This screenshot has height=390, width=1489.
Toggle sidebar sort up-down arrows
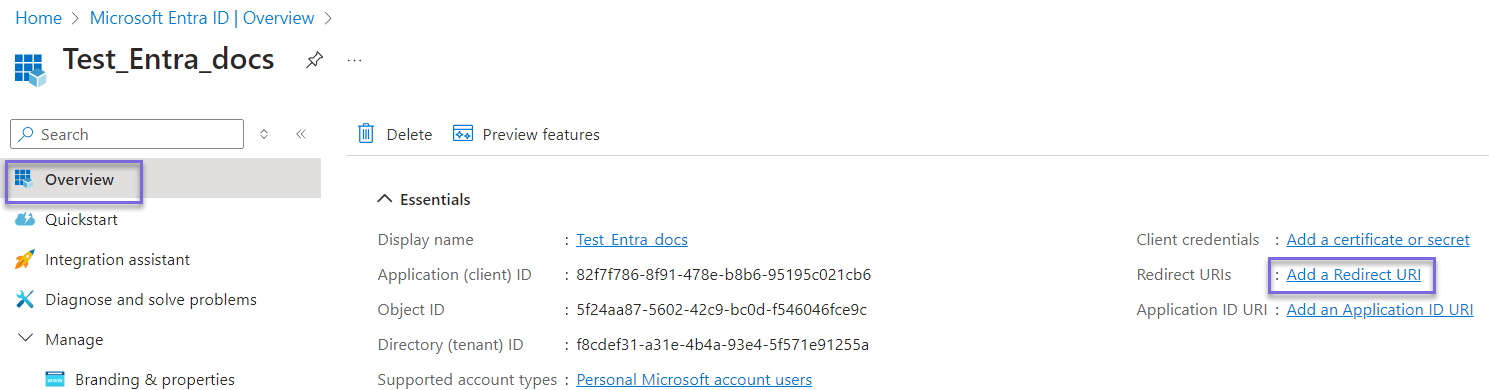pyautogui.click(x=264, y=134)
